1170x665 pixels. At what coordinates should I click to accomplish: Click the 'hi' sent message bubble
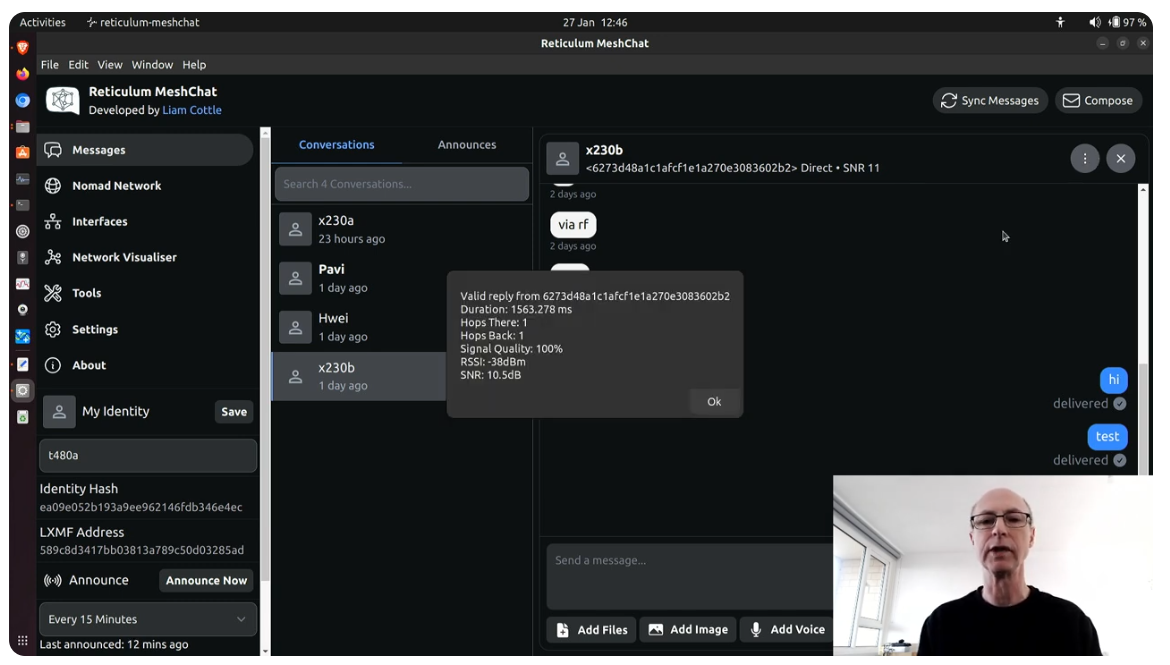[1113, 380]
